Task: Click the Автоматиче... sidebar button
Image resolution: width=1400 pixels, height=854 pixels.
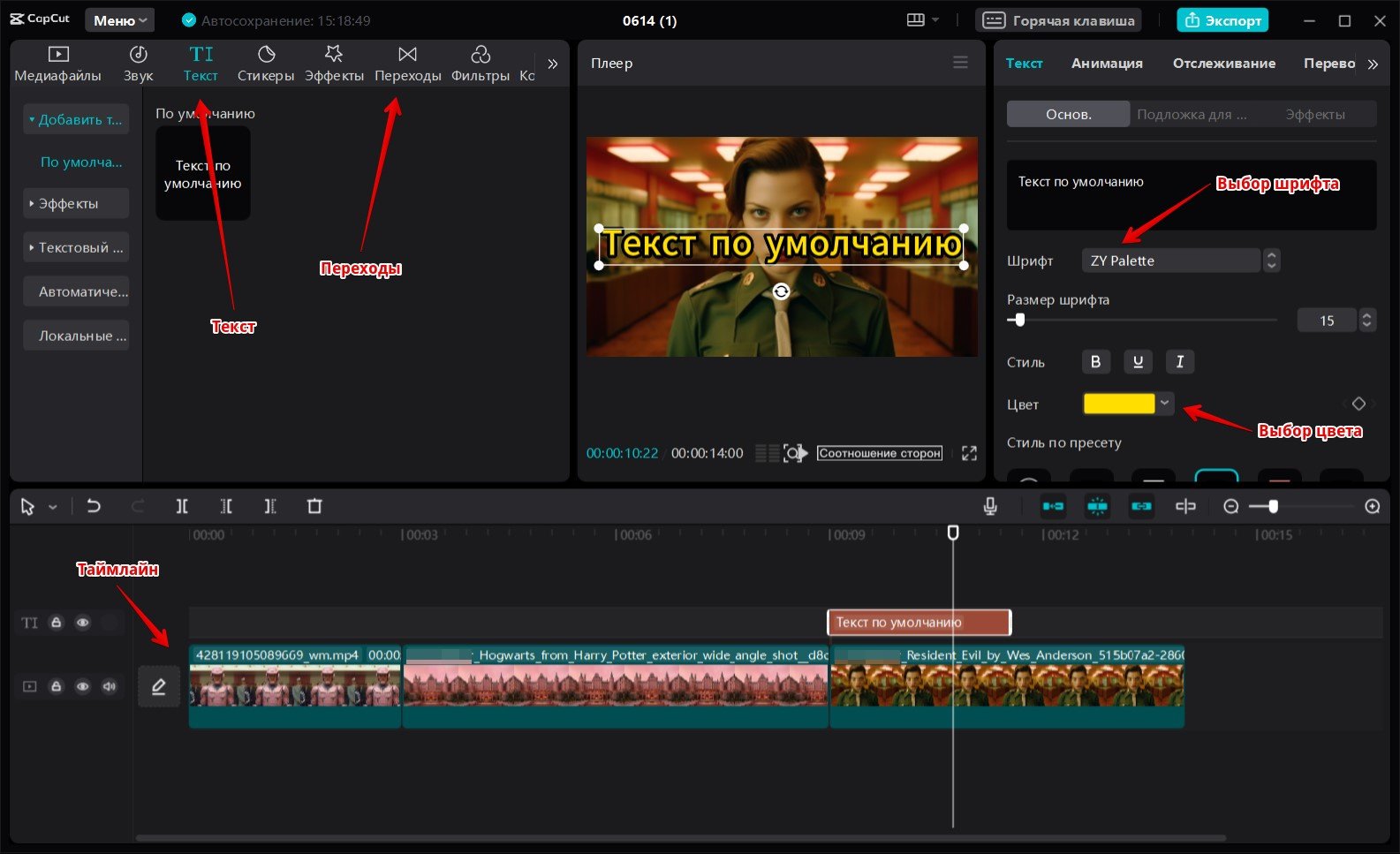Action: 76,291
